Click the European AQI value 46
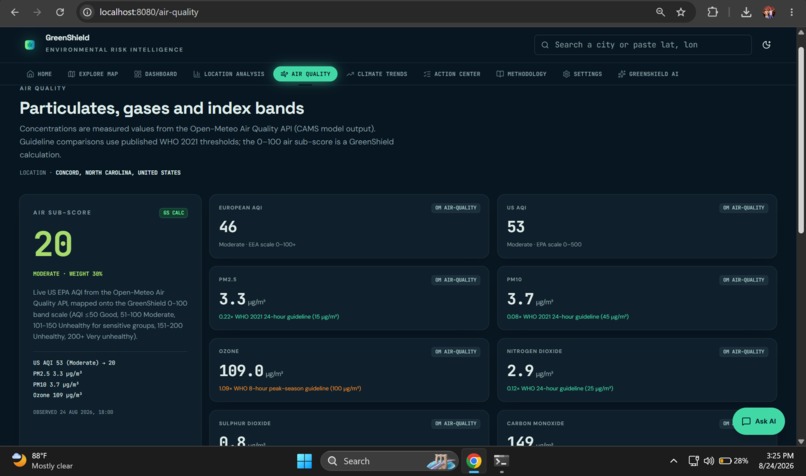The width and height of the screenshot is (806, 476). click(228, 227)
